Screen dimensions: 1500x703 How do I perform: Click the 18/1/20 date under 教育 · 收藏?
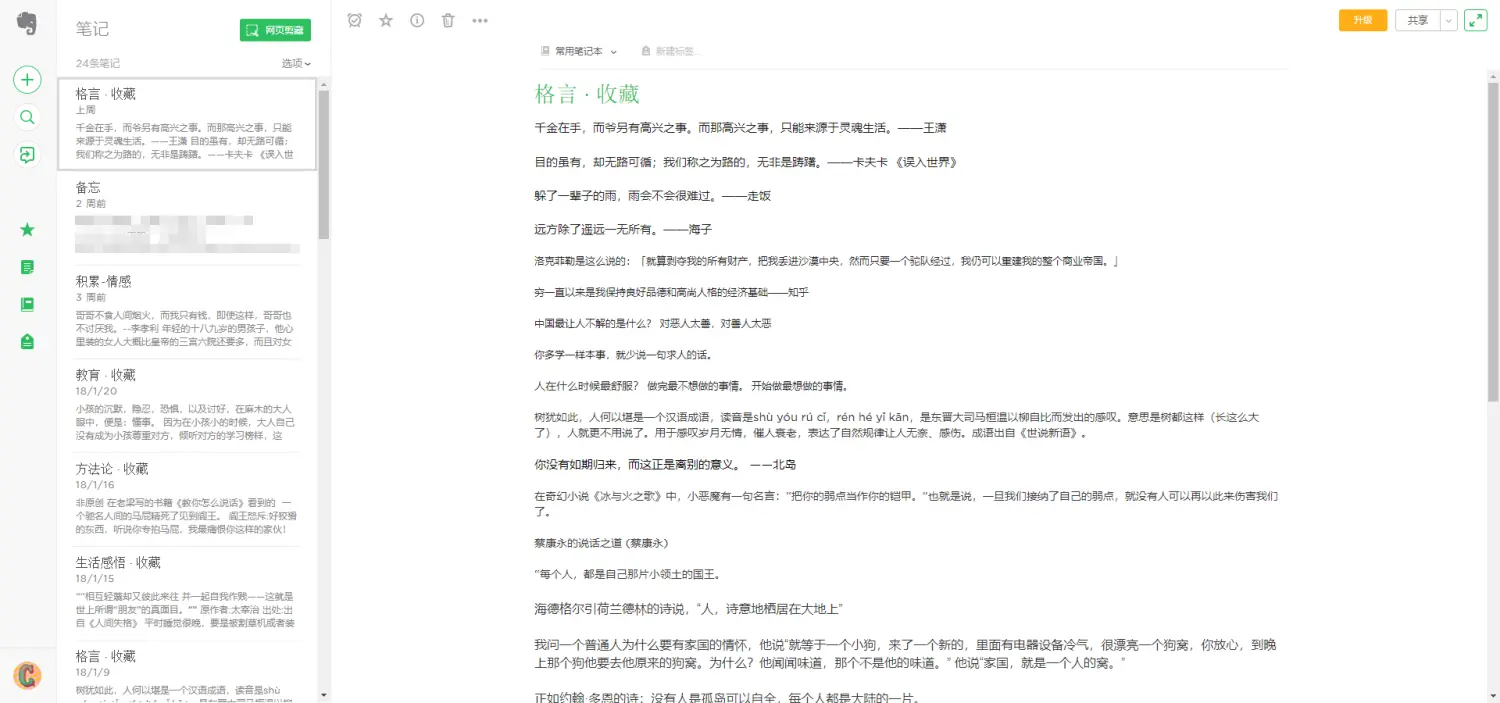[96, 391]
